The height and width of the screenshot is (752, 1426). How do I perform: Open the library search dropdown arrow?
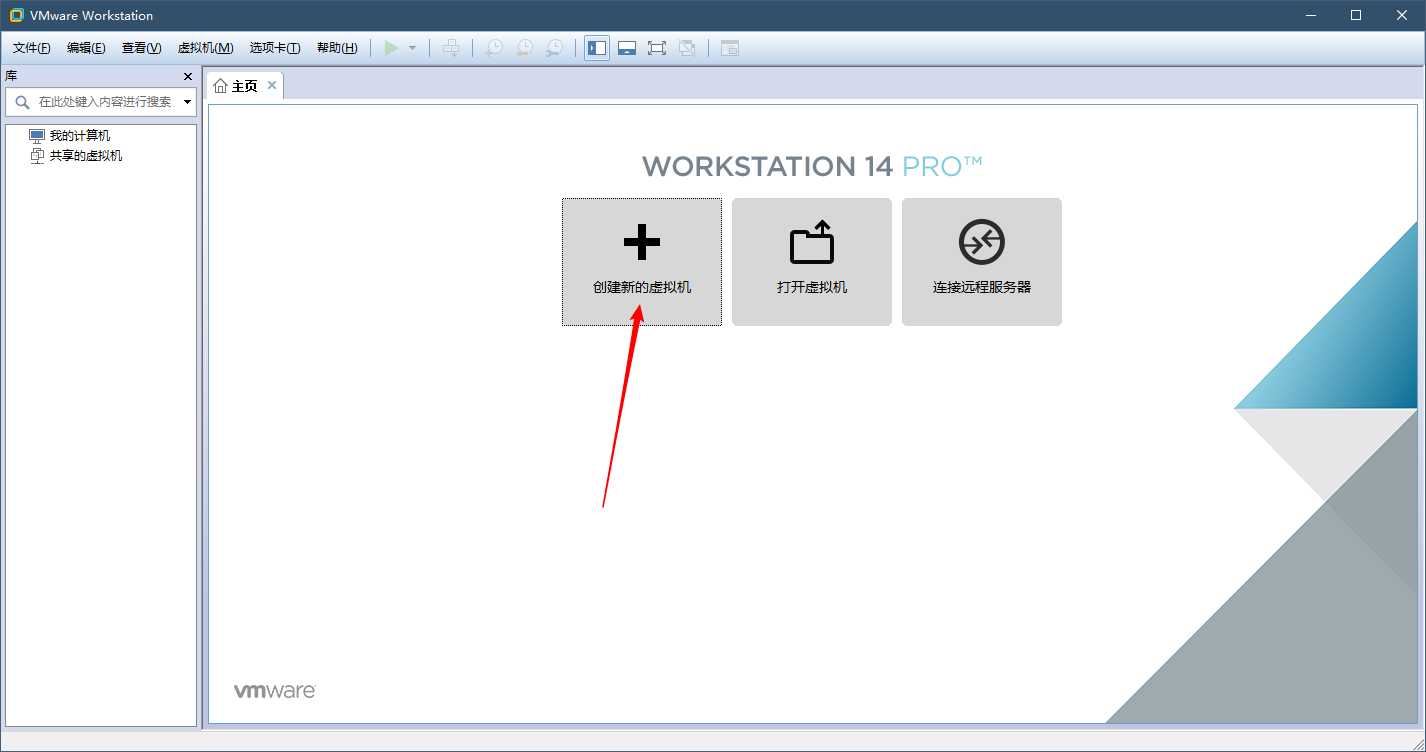(187, 102)
